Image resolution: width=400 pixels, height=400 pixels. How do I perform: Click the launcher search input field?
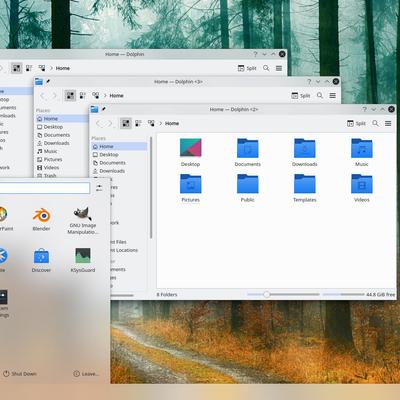45,188
